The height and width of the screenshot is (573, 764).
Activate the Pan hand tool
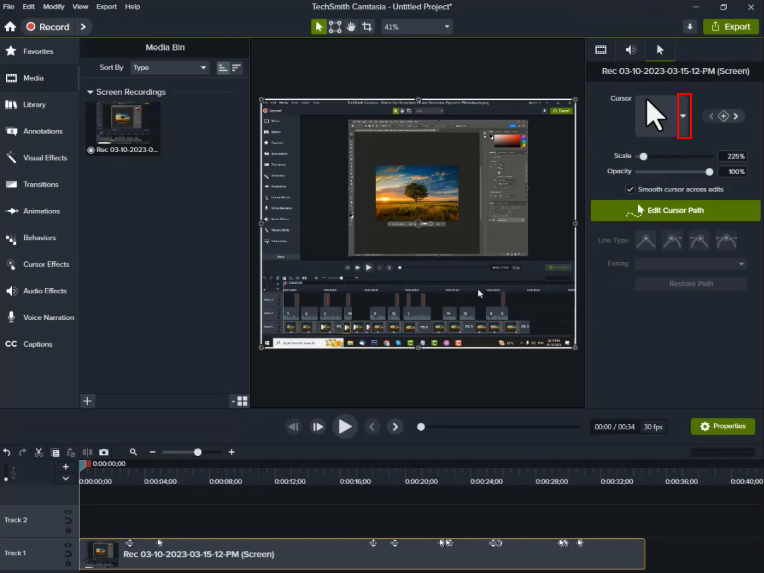click(x=352, y=27)
